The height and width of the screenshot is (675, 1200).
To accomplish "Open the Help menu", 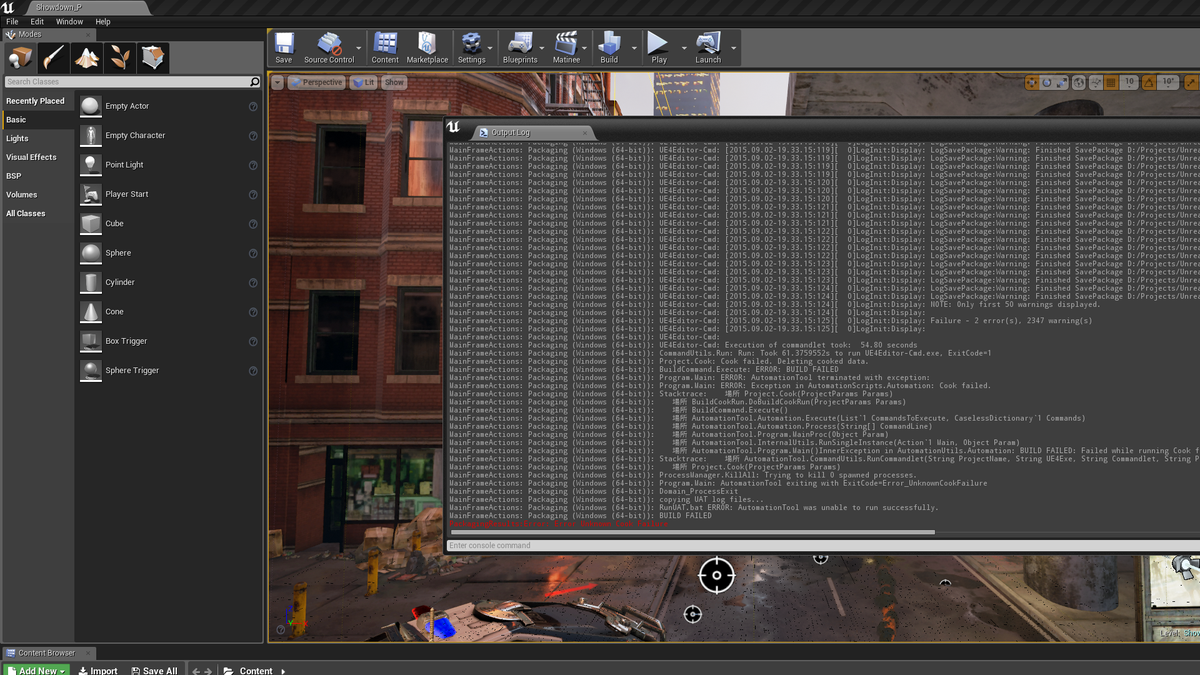I will pos(103,21).
